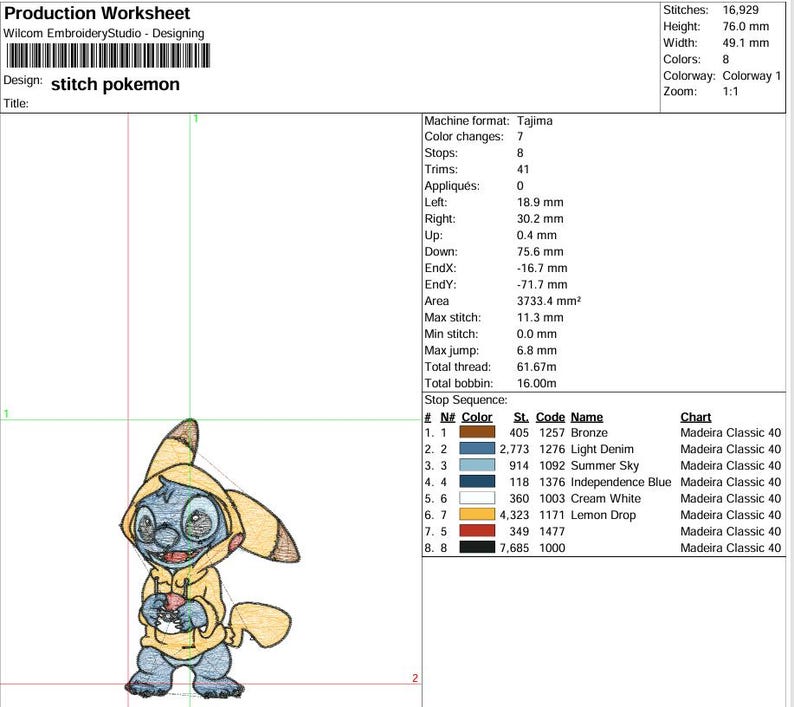Image resolution: width=794 pixels, height=707 pixels.
Task: Click the 'Code' column header
Action: [550, 417]
